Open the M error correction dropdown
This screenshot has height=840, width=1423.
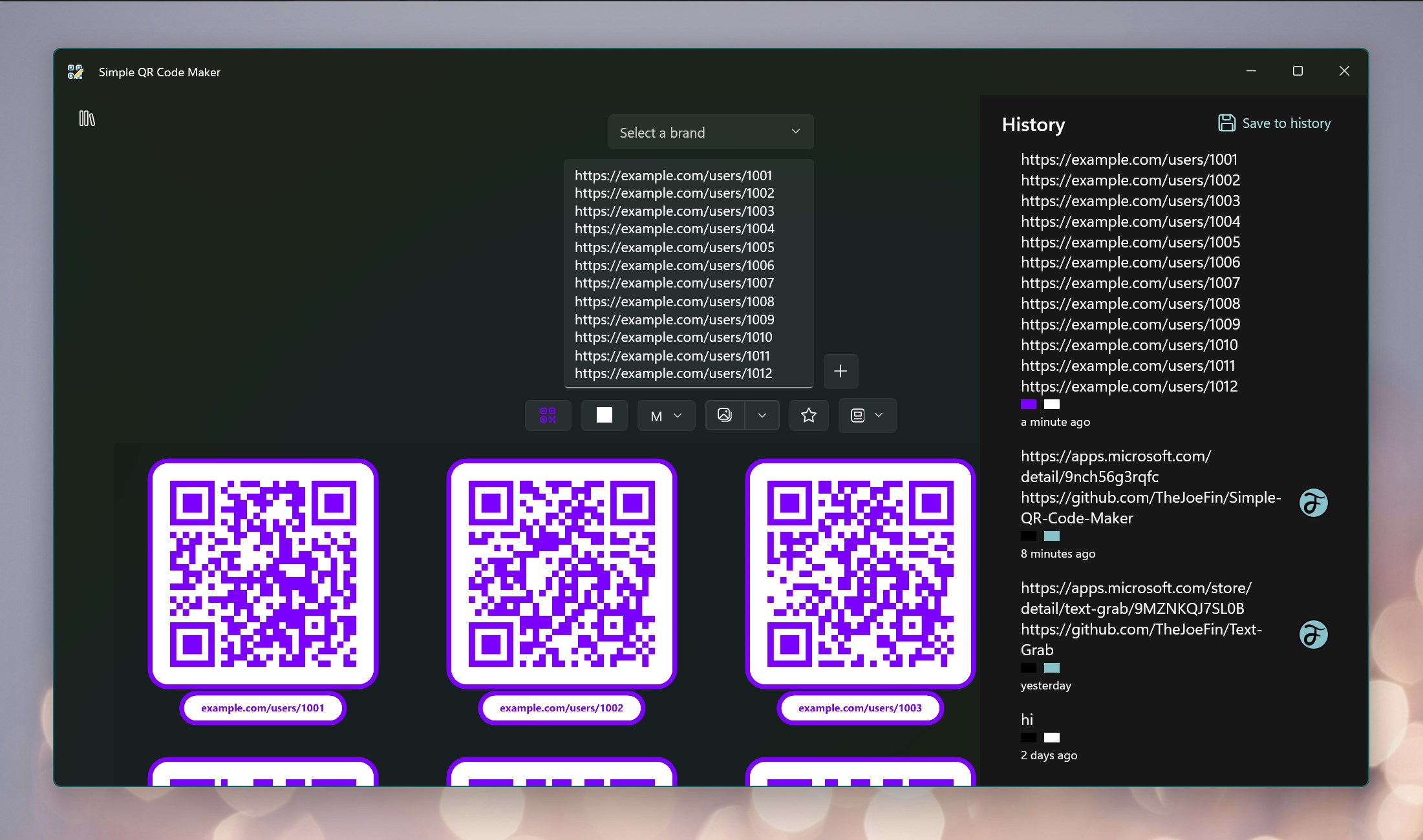pos(666,415)
